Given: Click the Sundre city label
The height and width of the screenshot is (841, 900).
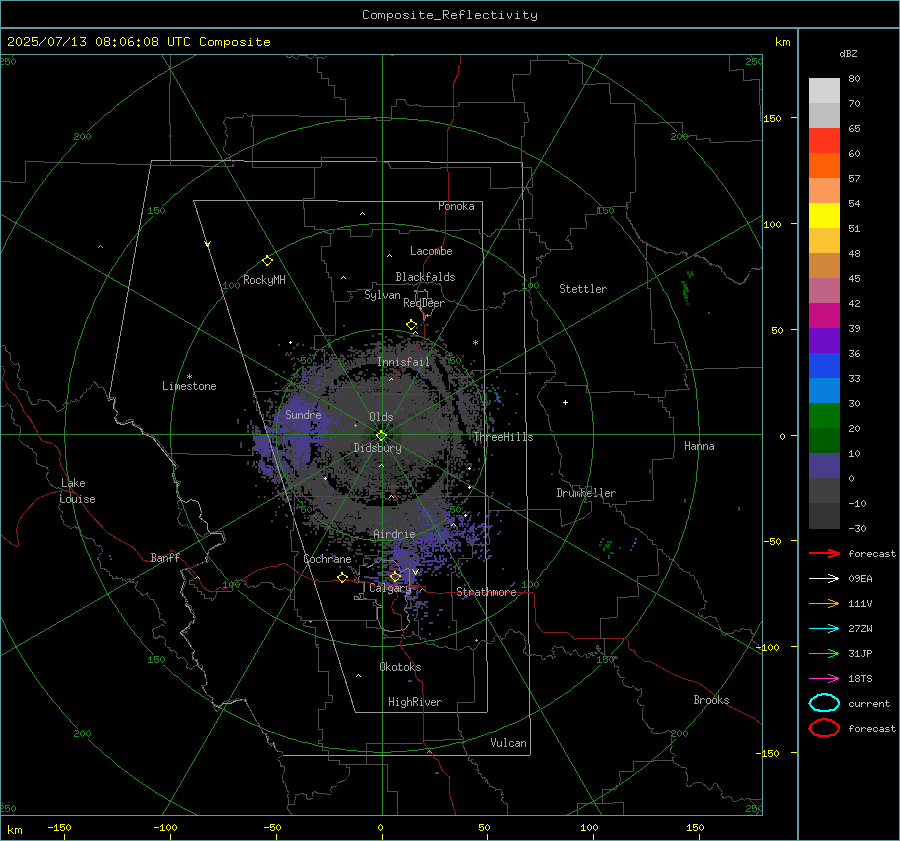Looking at the screenshot, I should pyautogui.click(x=303, y=414).
